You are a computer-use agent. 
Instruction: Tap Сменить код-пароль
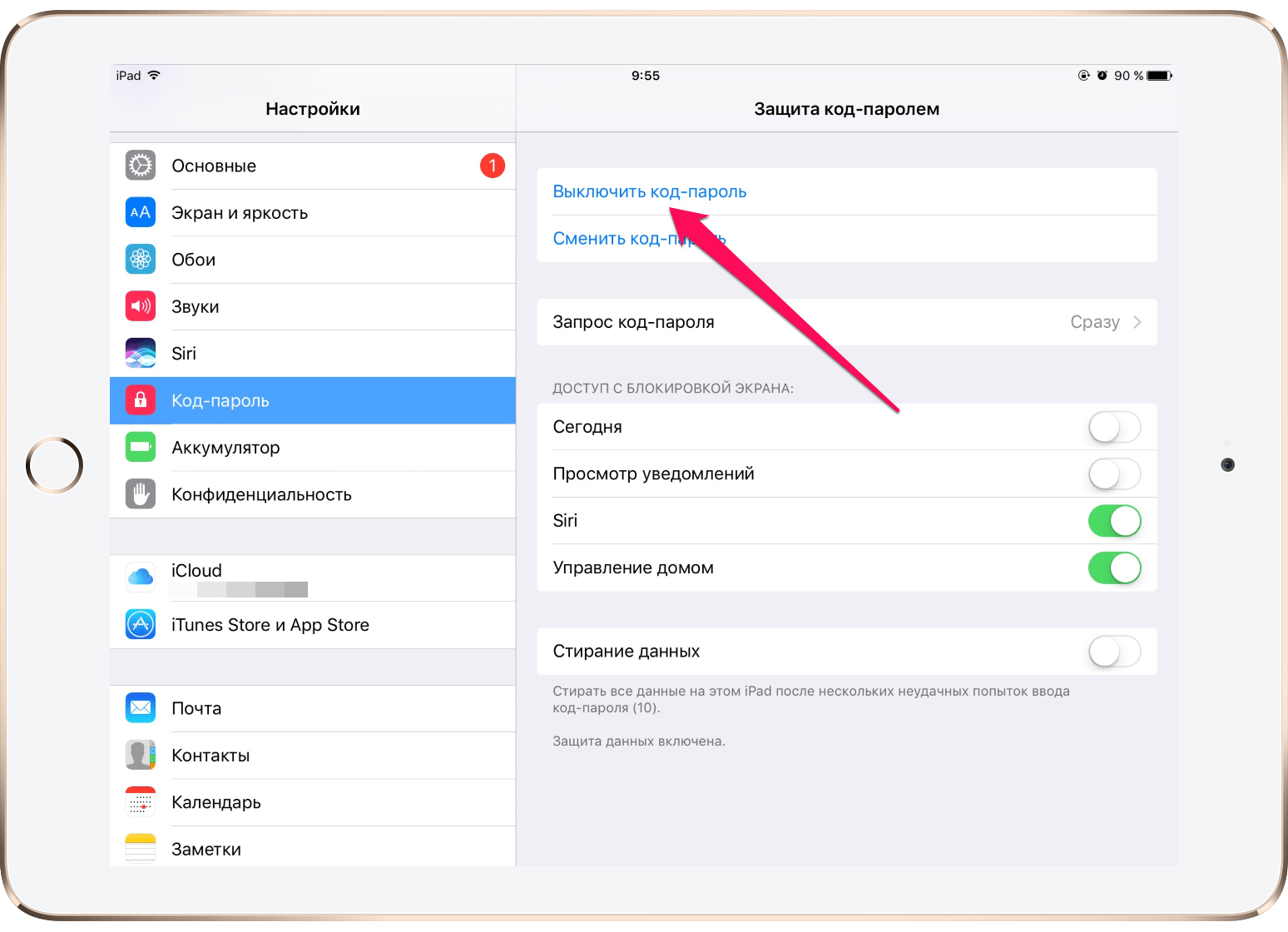pos(639,239)
